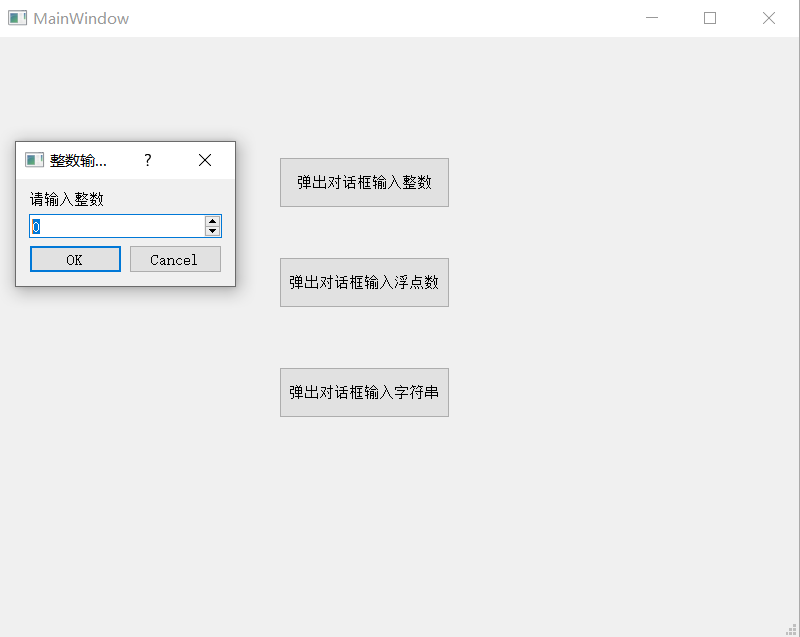Click the MainWindow title text

coord(81,18)
